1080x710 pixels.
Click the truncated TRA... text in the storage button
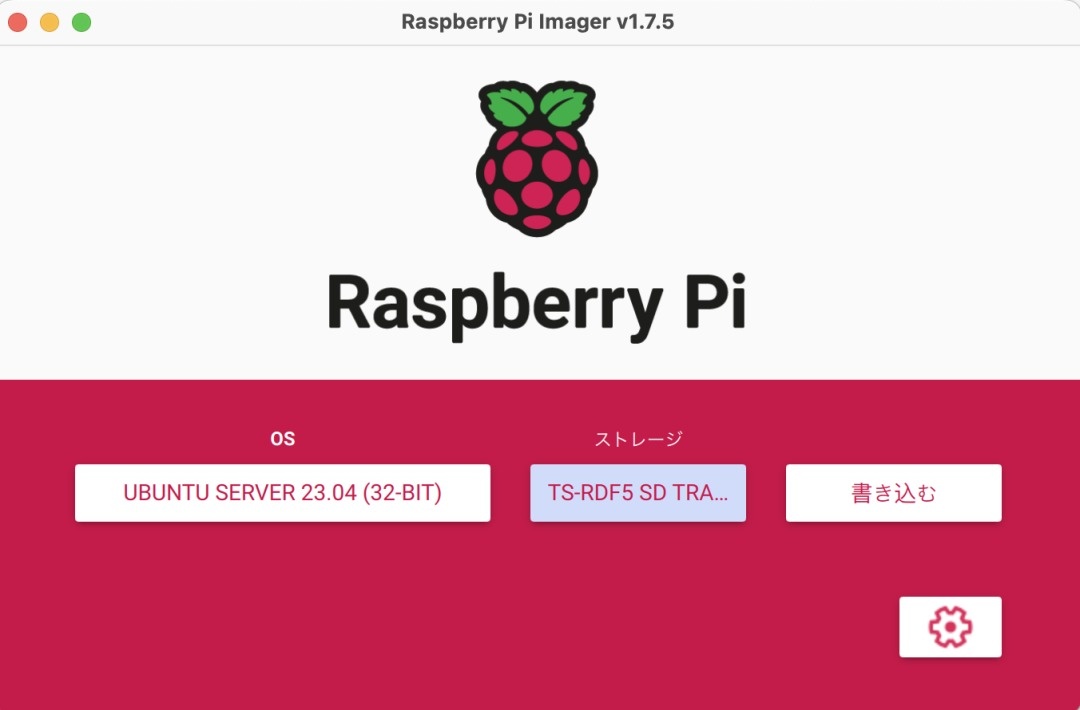tap(701, 492)
